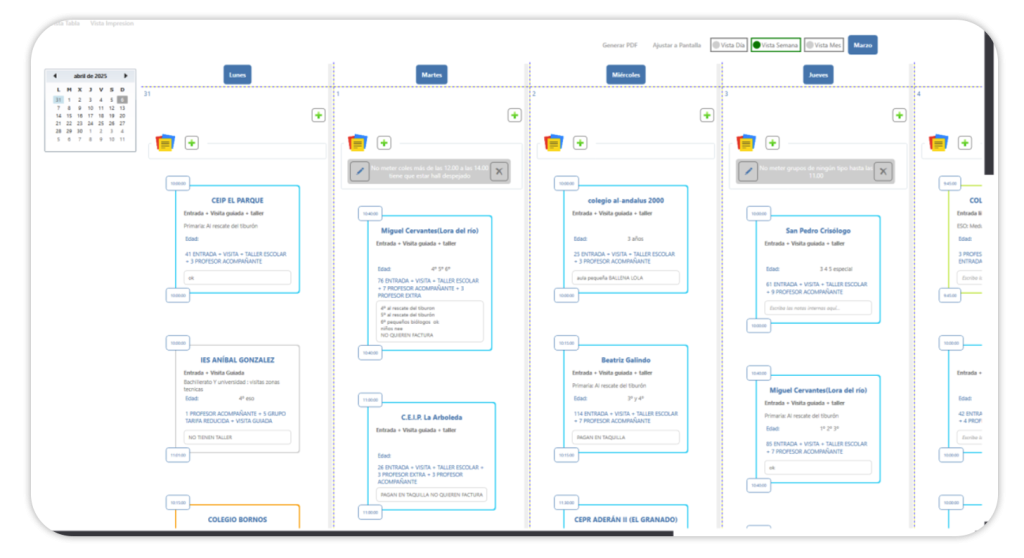The height and width of the screenshot is (558, 1024).
Task: Remove the Jueves note using X icon
Action: (x=883, y=171)
